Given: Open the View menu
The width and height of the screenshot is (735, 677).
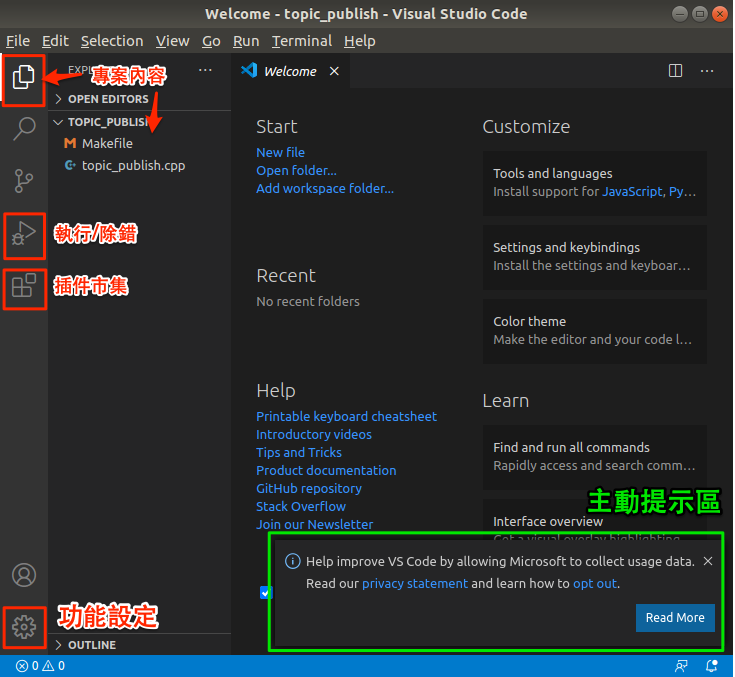Looking at the screenshot, I should click(172, 41).
